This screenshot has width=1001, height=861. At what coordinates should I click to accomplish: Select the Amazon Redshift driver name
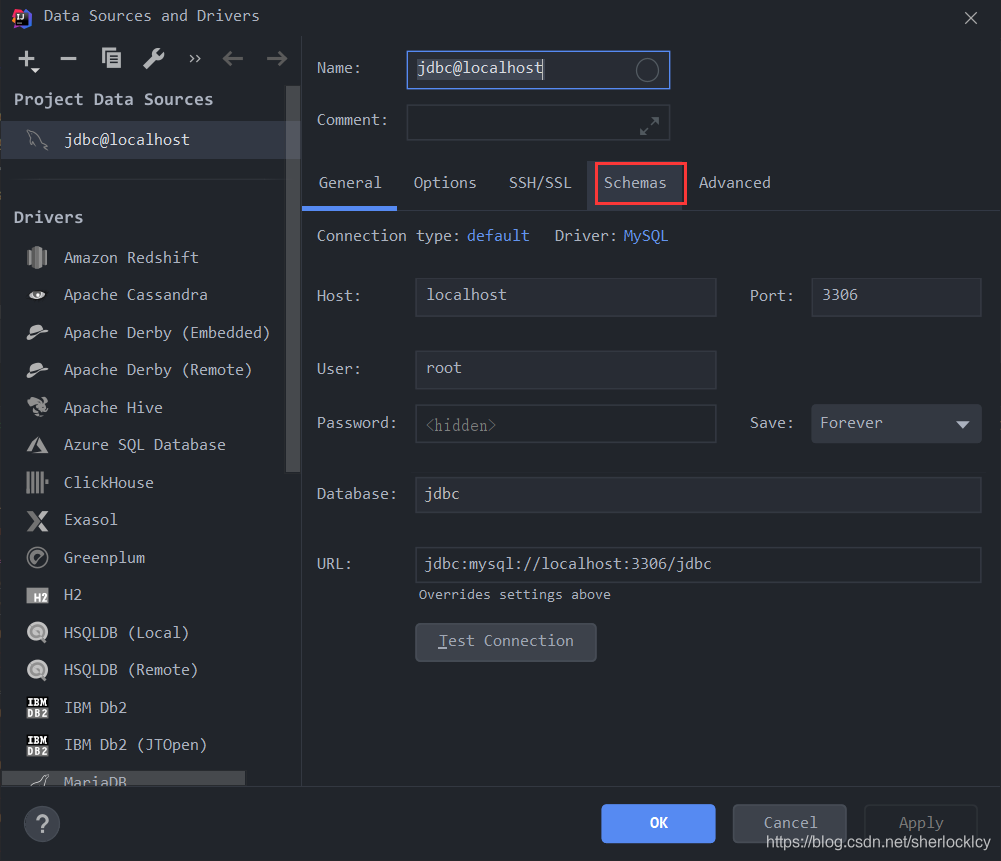tap(131, 258)
